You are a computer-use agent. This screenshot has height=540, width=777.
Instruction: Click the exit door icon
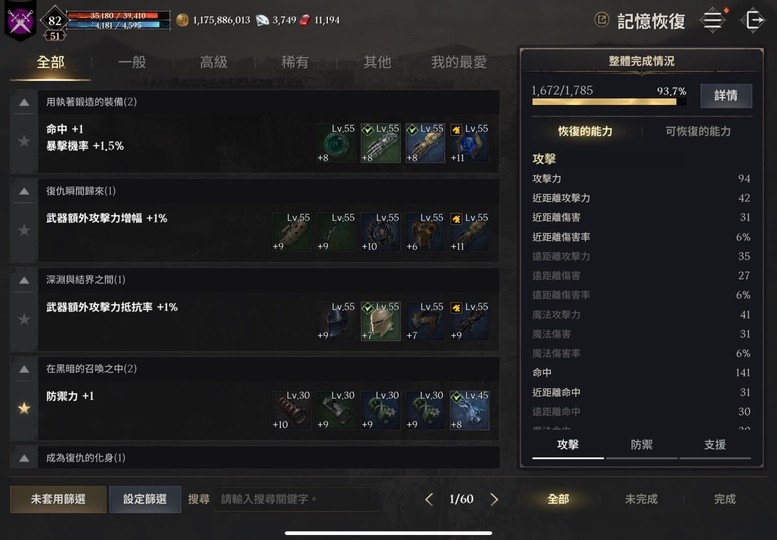click(753, 20)
